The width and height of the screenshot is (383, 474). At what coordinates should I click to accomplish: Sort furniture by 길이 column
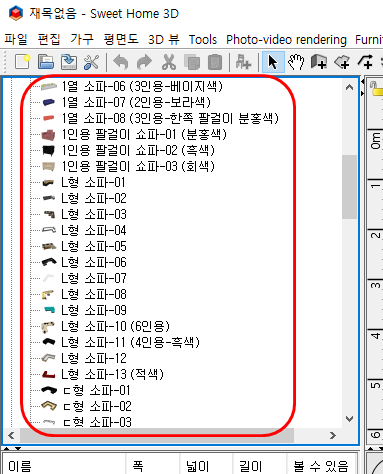tap(260, 466)
